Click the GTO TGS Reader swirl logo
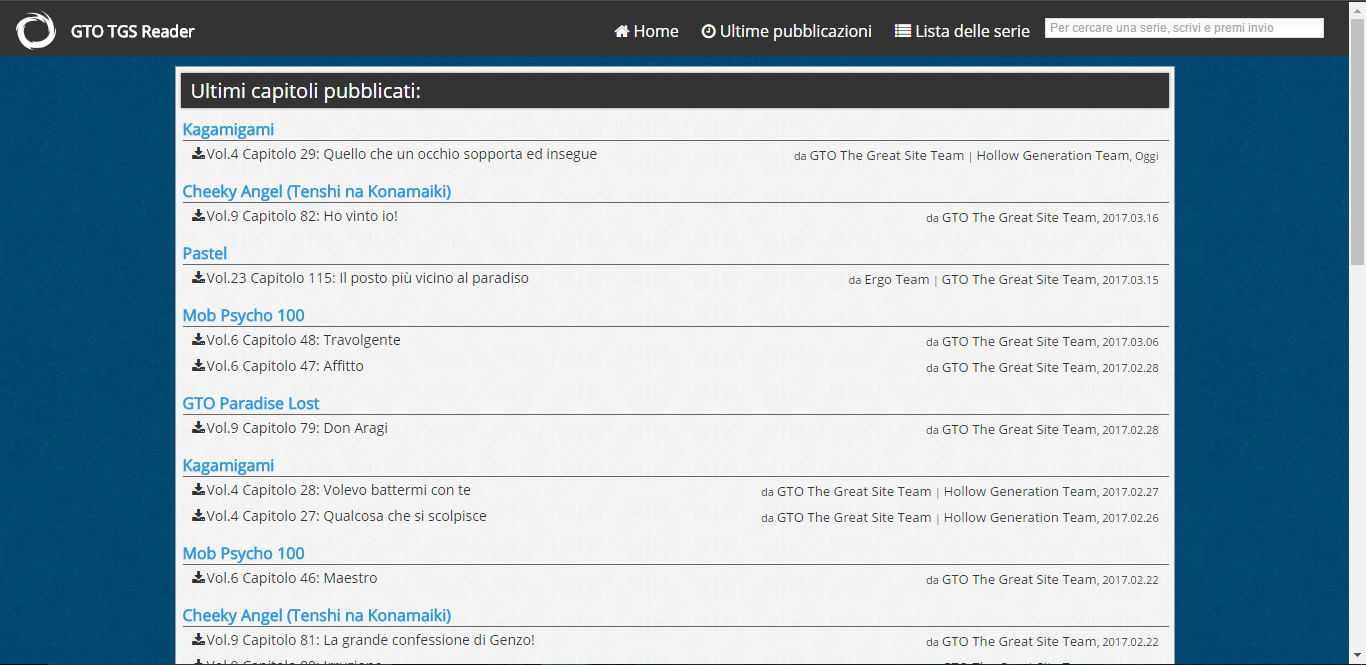The width and height of the screenshot is (1366, 665). tap(36, 30)
